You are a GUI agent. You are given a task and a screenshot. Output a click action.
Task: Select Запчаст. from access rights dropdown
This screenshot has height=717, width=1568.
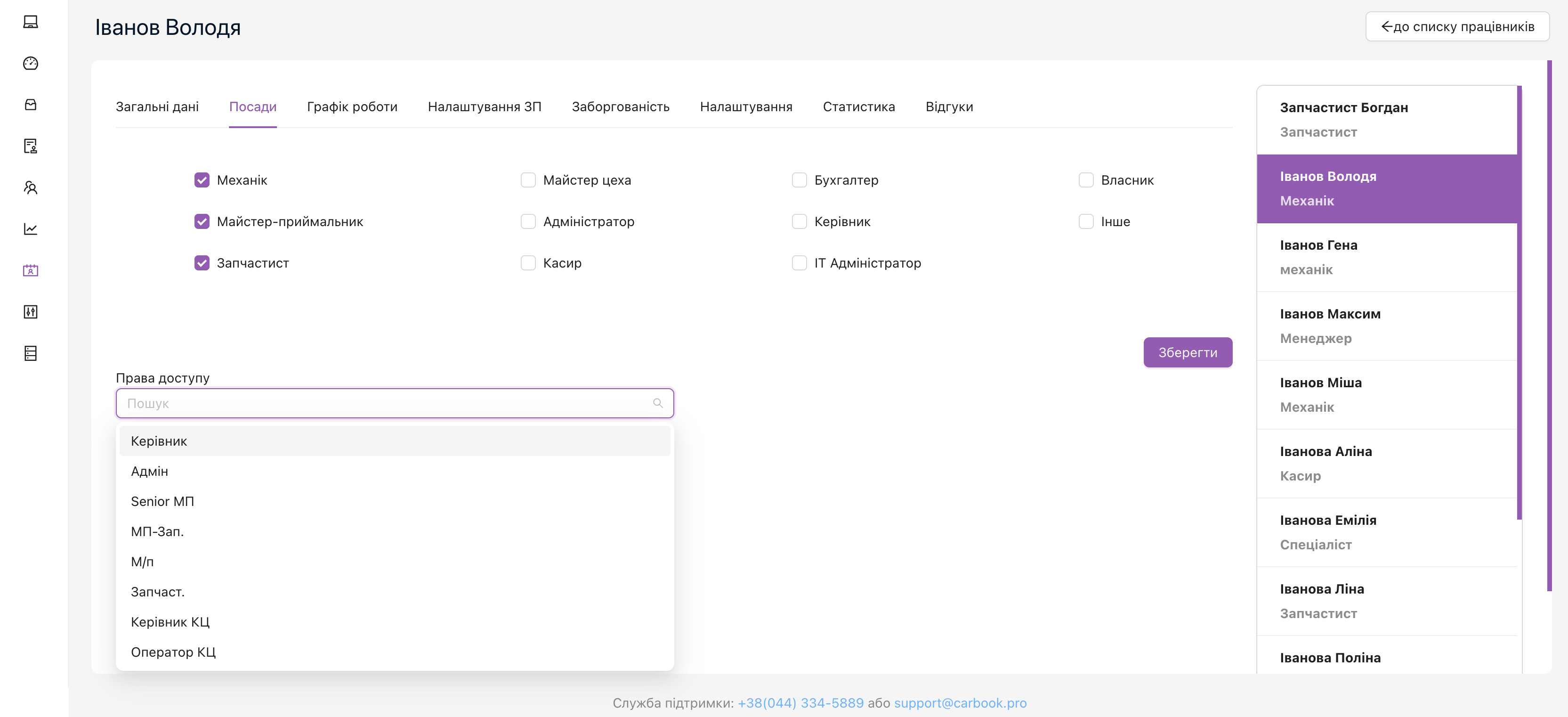(157, 591)
